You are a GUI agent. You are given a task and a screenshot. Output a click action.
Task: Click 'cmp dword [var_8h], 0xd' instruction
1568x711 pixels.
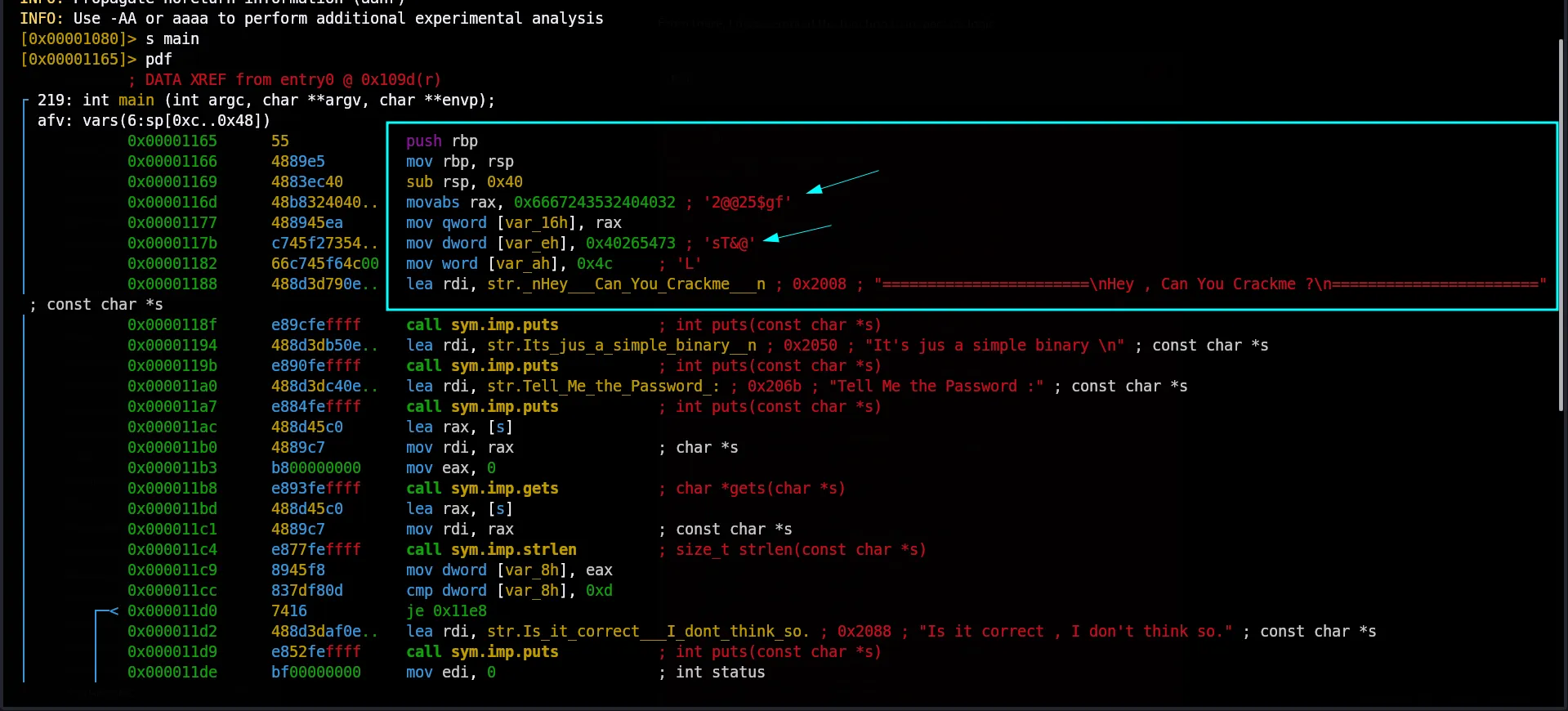(x=509, y=591)
